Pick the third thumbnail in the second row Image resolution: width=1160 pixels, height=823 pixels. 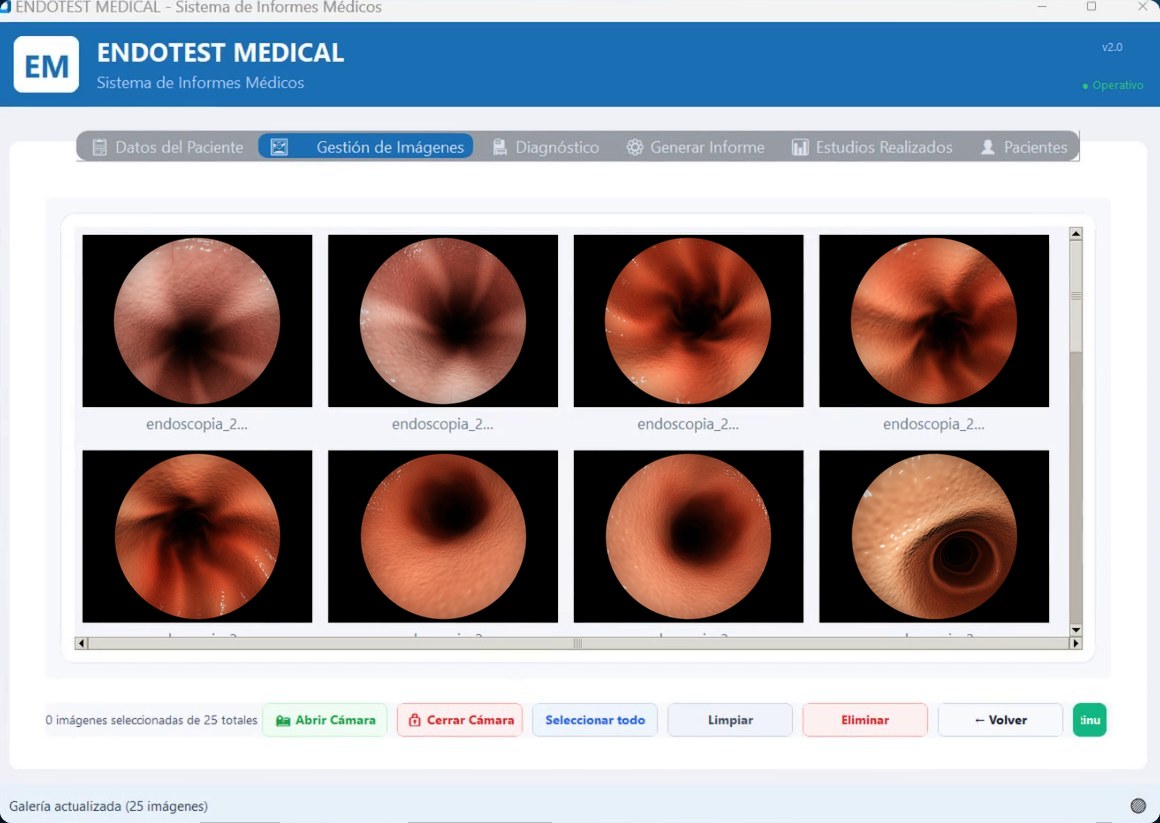688,536
